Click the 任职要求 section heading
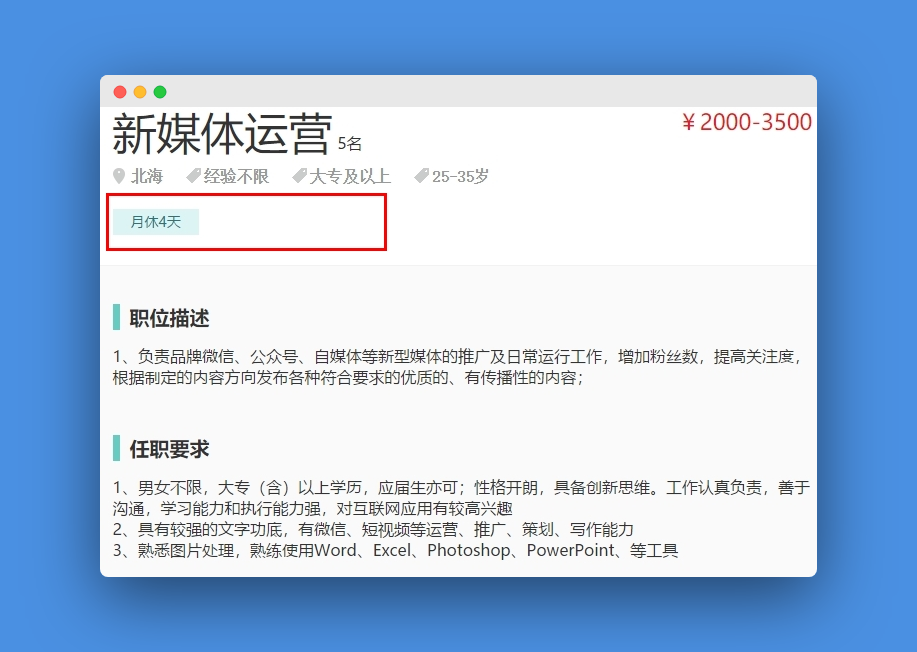Screen dimensions: 917x652 169,449
